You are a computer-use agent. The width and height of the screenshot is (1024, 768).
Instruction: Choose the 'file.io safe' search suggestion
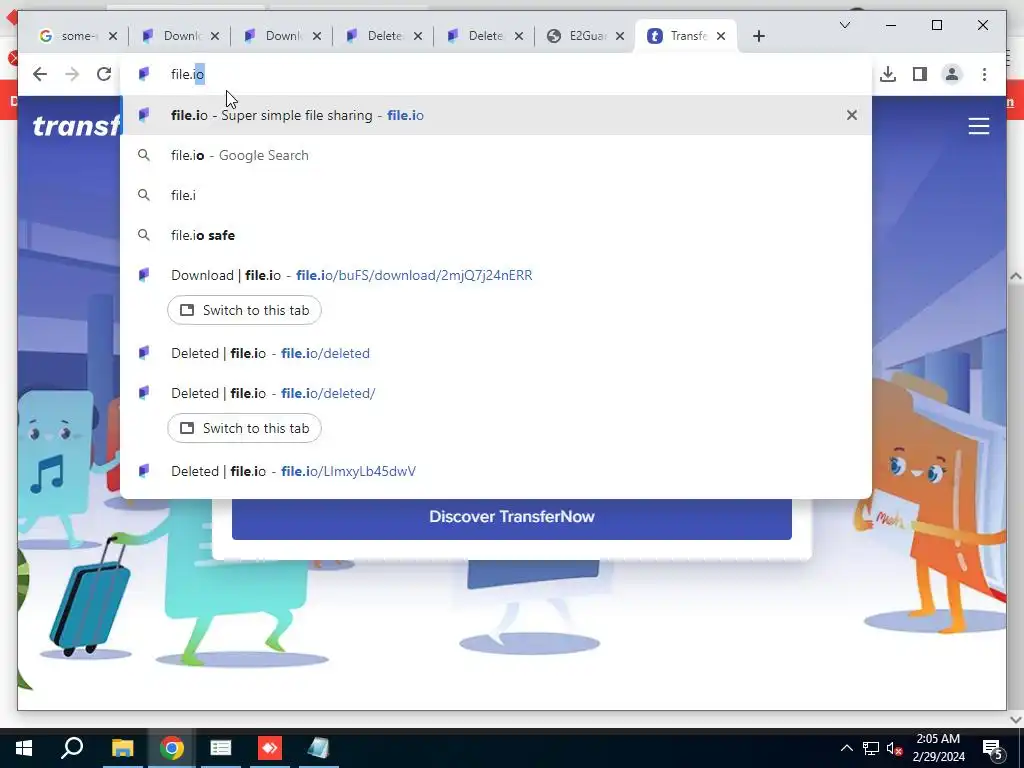tap(496, 235)
